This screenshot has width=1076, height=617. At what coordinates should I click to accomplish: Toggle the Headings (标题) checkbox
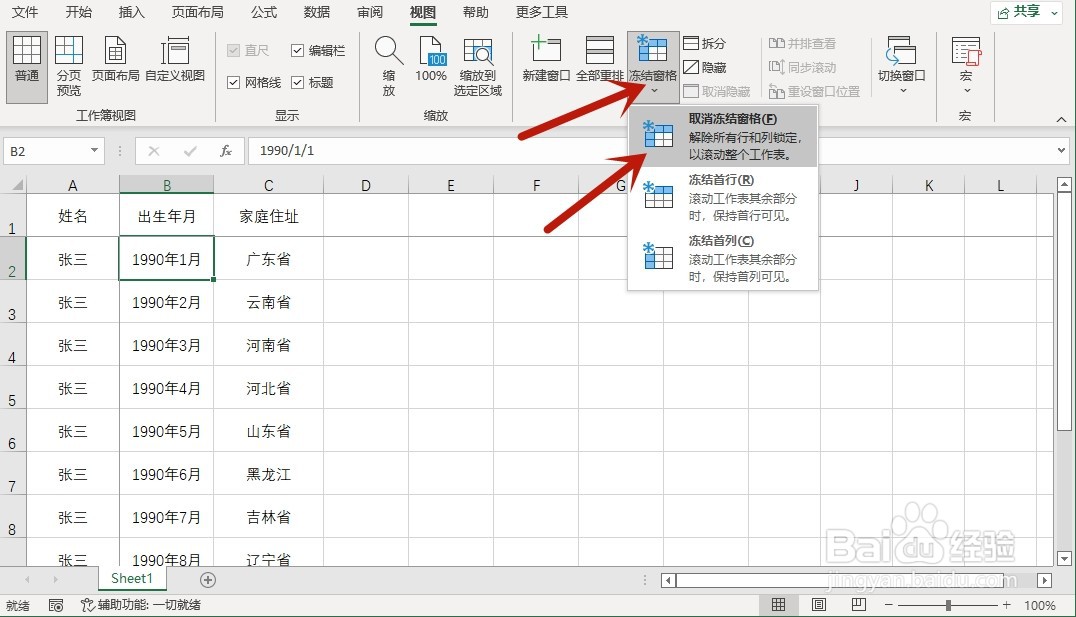click(297, 82)
